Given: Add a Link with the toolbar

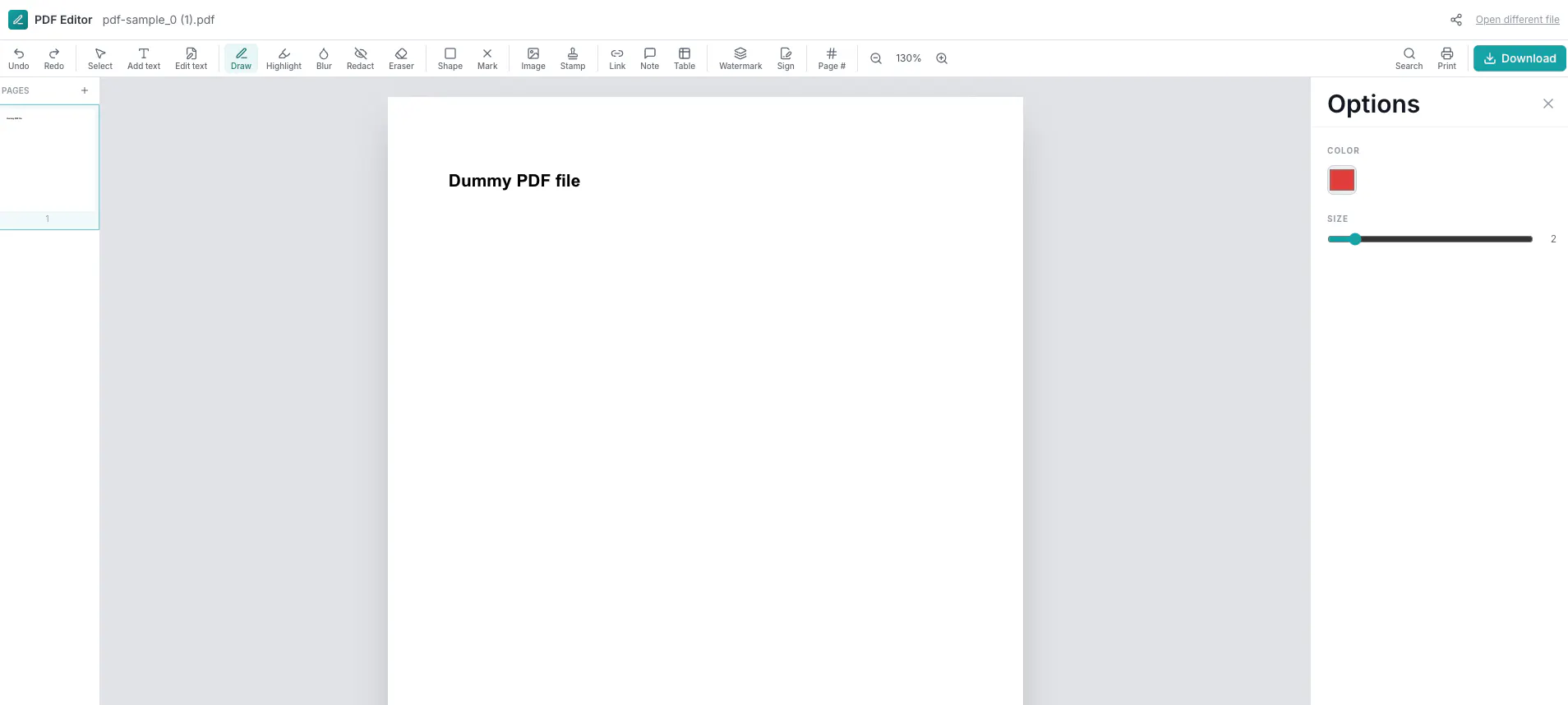Looking at the screenshot, I should click(617, 58).
